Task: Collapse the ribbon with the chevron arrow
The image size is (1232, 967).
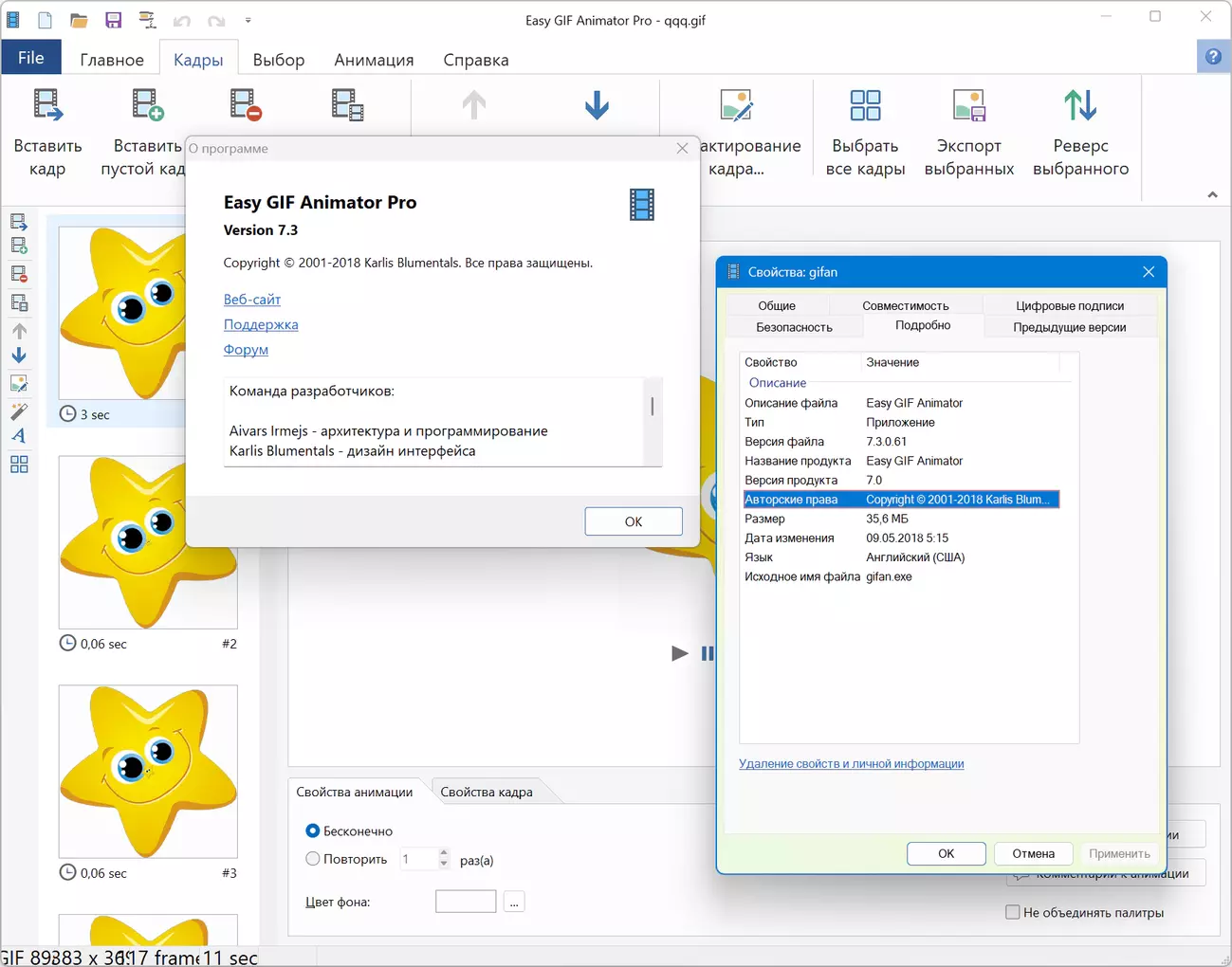Action: (1212, 194)
